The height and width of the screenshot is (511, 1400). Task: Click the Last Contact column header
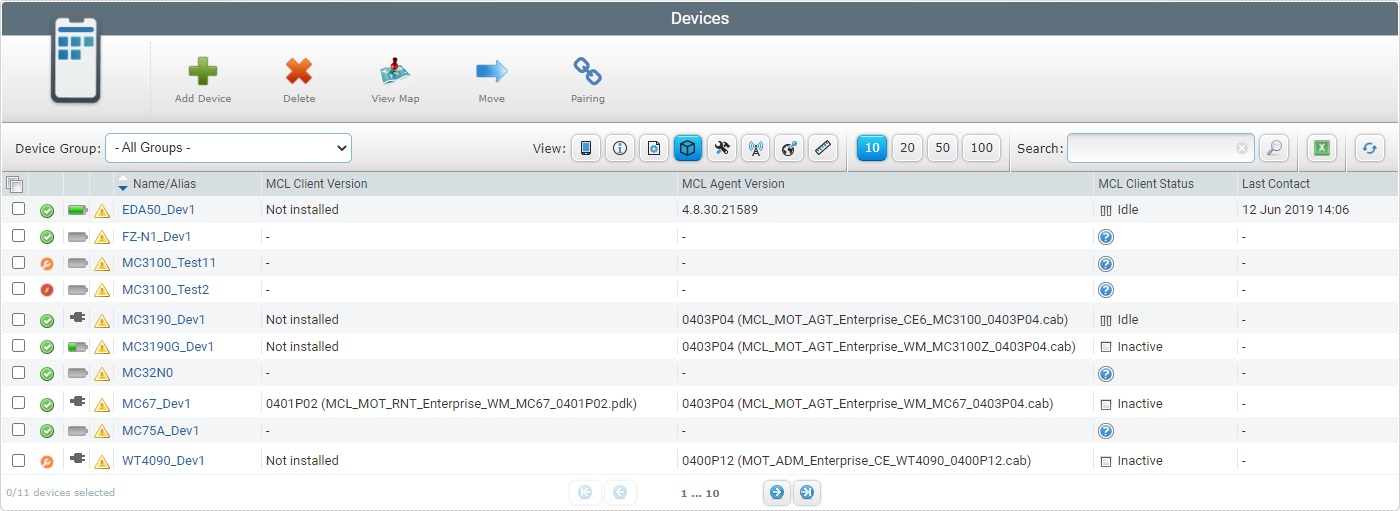click(x=1276, y=184)
